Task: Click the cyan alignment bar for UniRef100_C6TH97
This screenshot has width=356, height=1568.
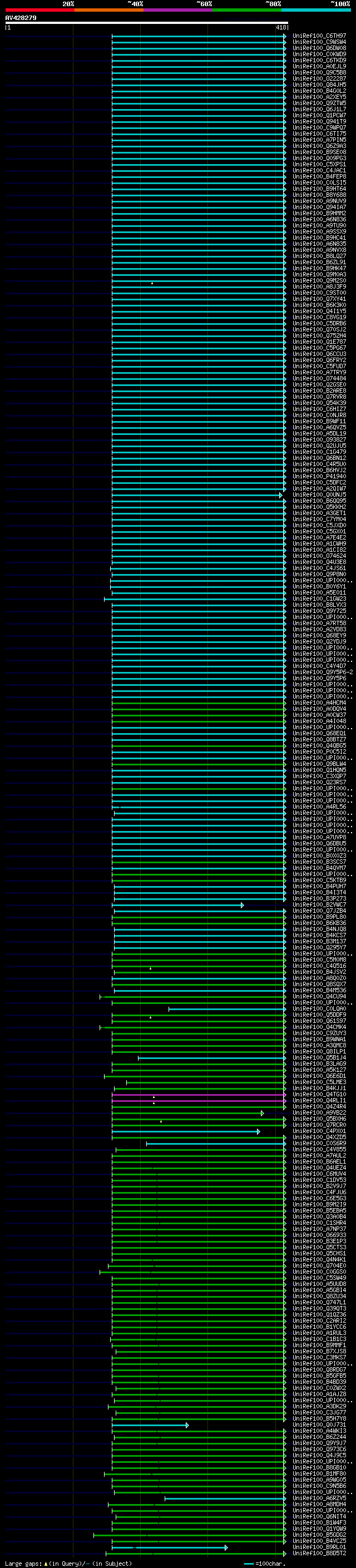Action: (x=199, y=36)
